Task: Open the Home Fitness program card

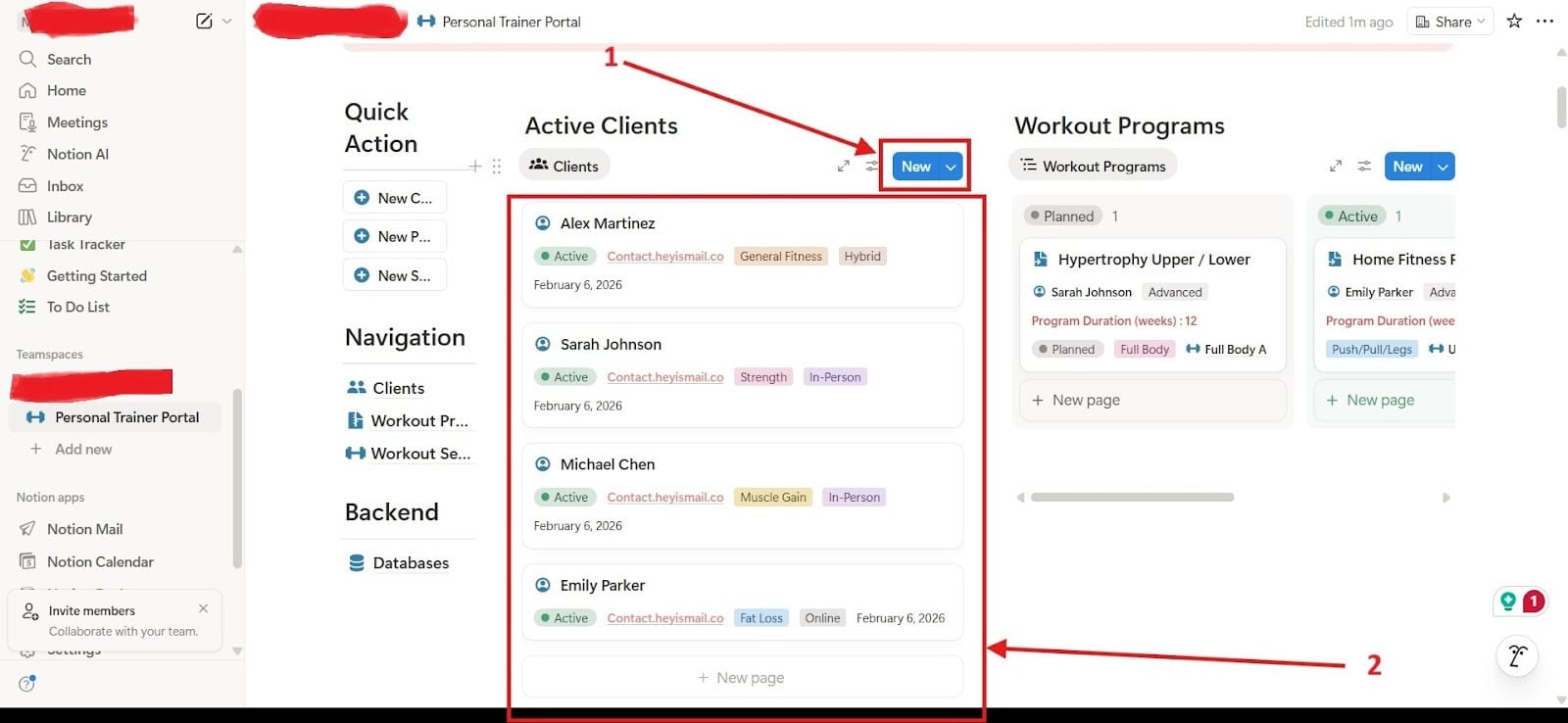Action: tap(1385, 305)
